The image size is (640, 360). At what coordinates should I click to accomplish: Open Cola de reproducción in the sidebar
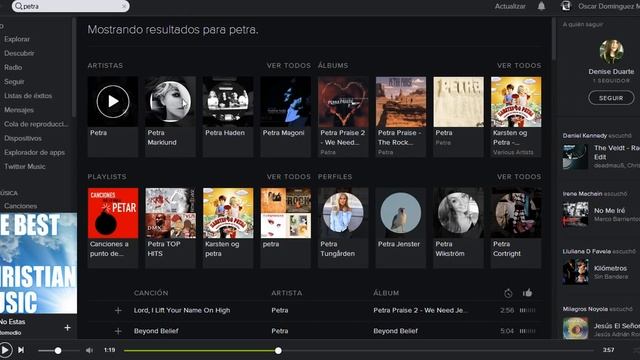pos(36,124)
